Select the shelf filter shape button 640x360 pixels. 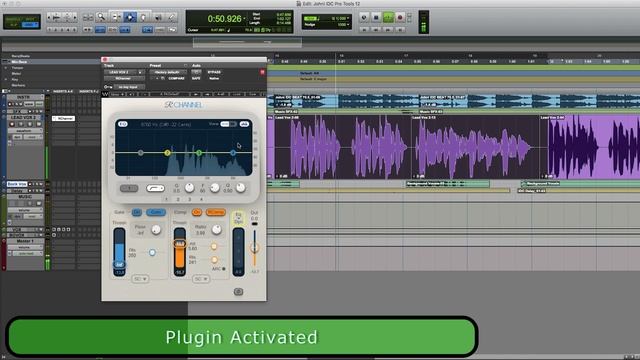[x=156, y=188]
